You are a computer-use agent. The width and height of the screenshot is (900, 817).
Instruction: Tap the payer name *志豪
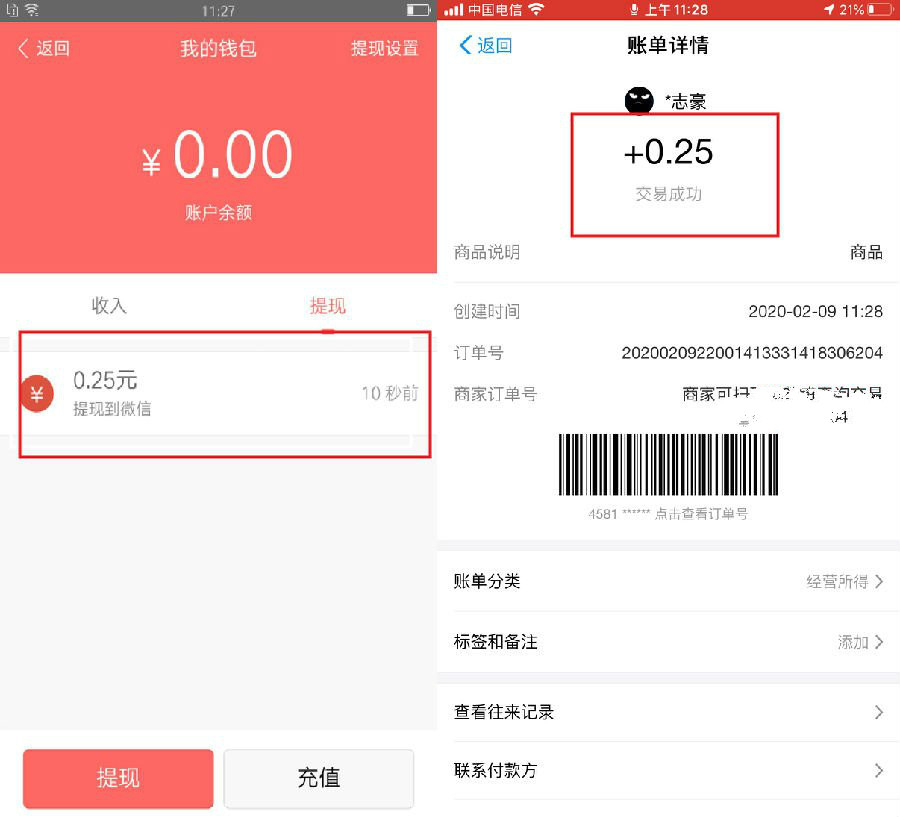point(685,102)
